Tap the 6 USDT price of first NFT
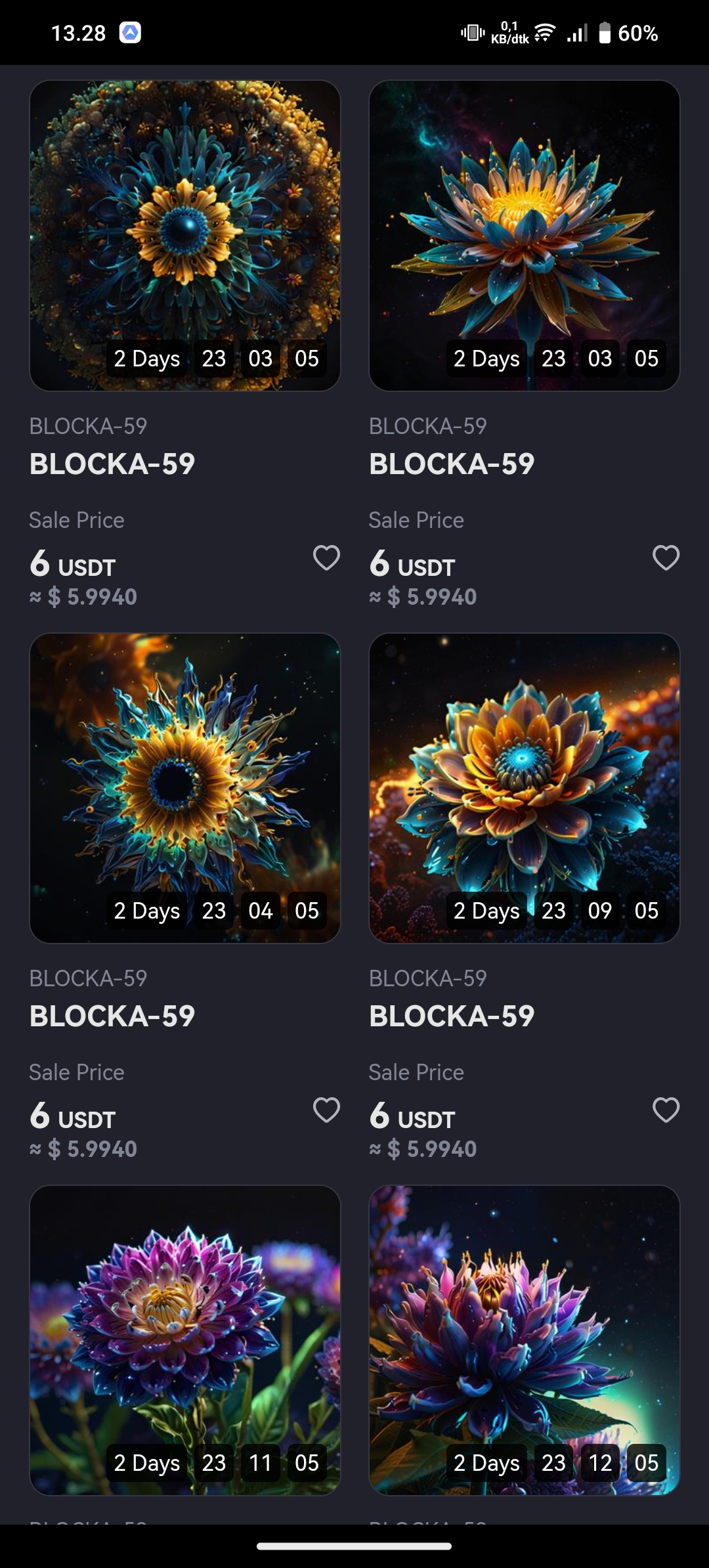The width and height of the screenshot is (709, 1568). point(73,565)
